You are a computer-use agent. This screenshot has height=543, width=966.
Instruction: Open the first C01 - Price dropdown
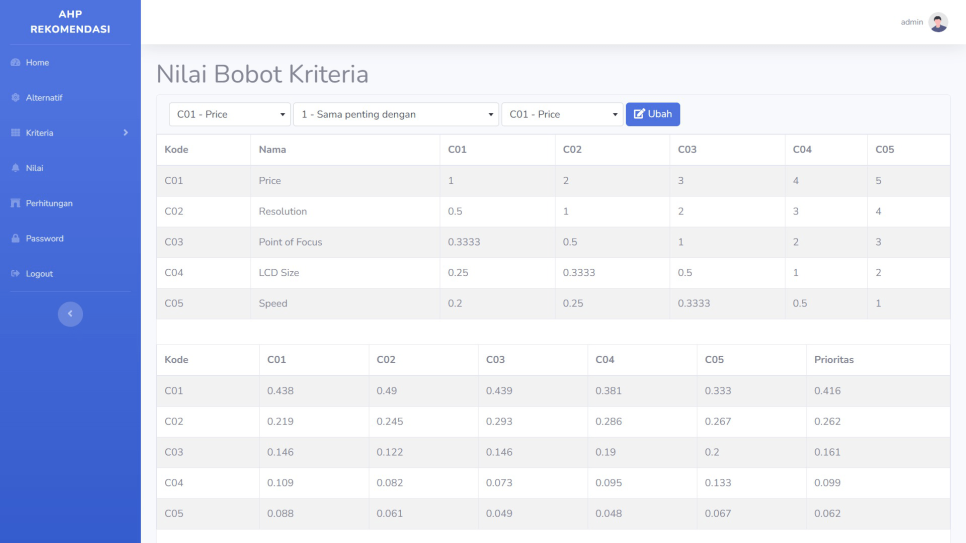pyautogui.click(x=230, y=114)
